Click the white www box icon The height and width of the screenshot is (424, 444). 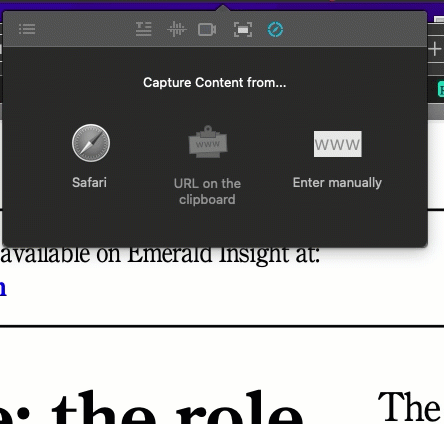338,144
